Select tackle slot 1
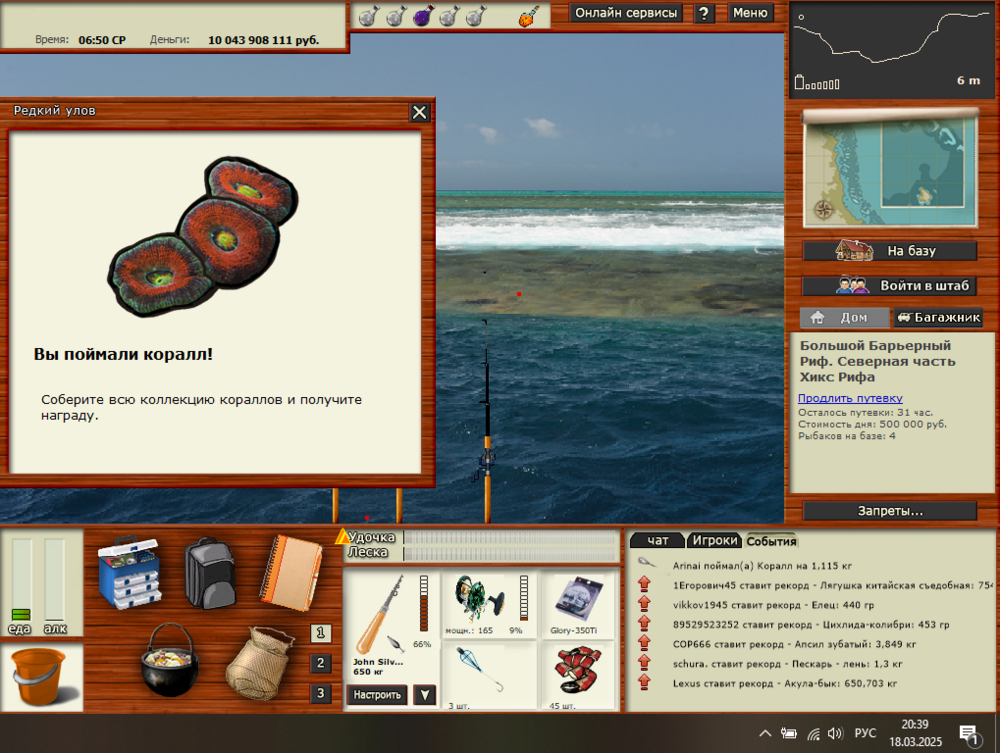1000x753 pixels. pyautogui.click(x=320, y=632)
